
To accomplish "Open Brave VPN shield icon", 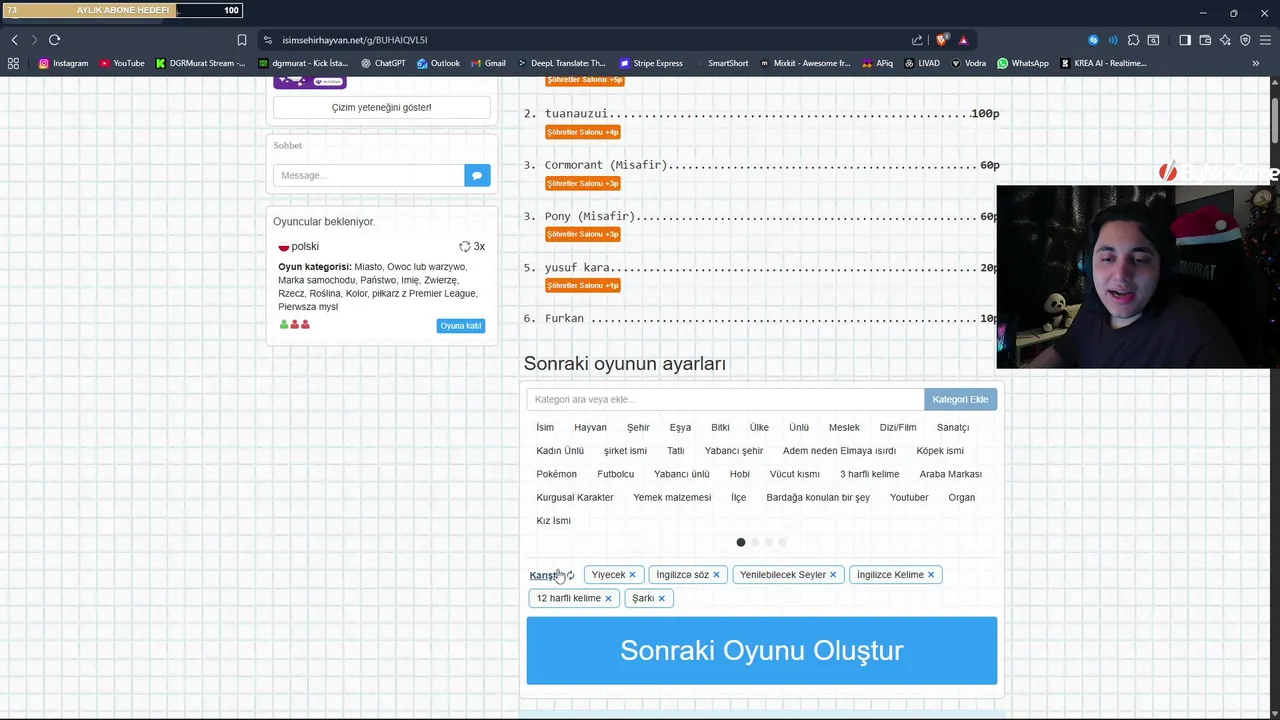I will click(1245, 40).
